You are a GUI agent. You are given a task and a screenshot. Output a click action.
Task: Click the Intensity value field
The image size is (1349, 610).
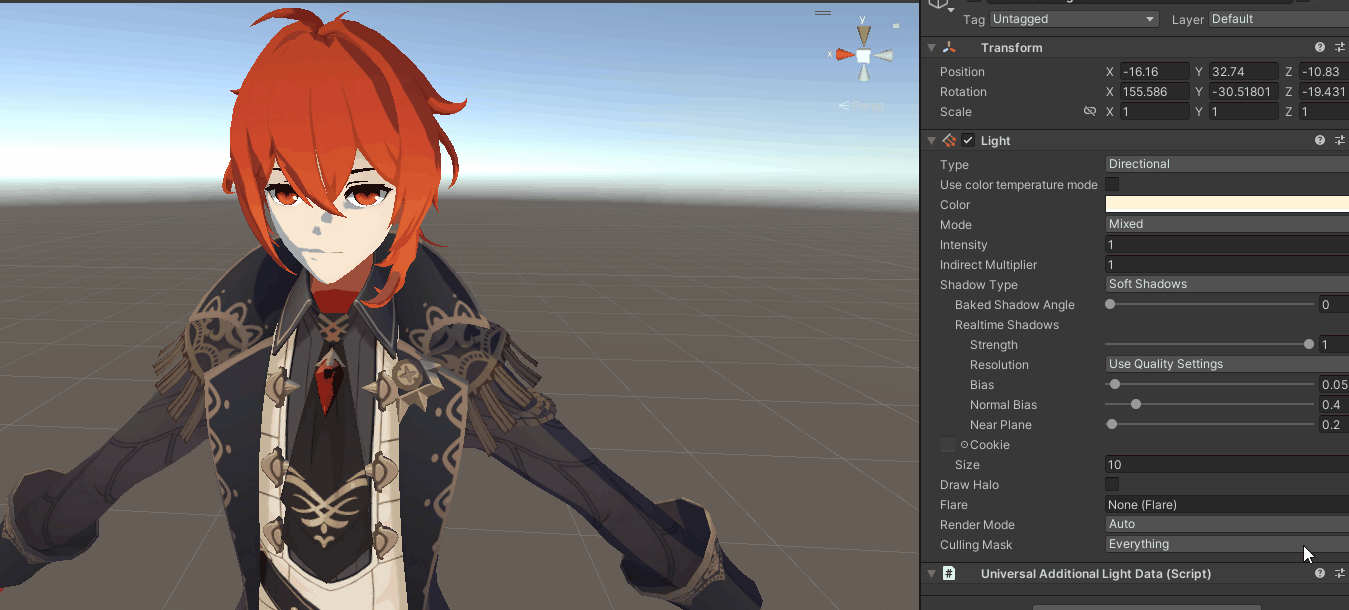[1227, 244]
